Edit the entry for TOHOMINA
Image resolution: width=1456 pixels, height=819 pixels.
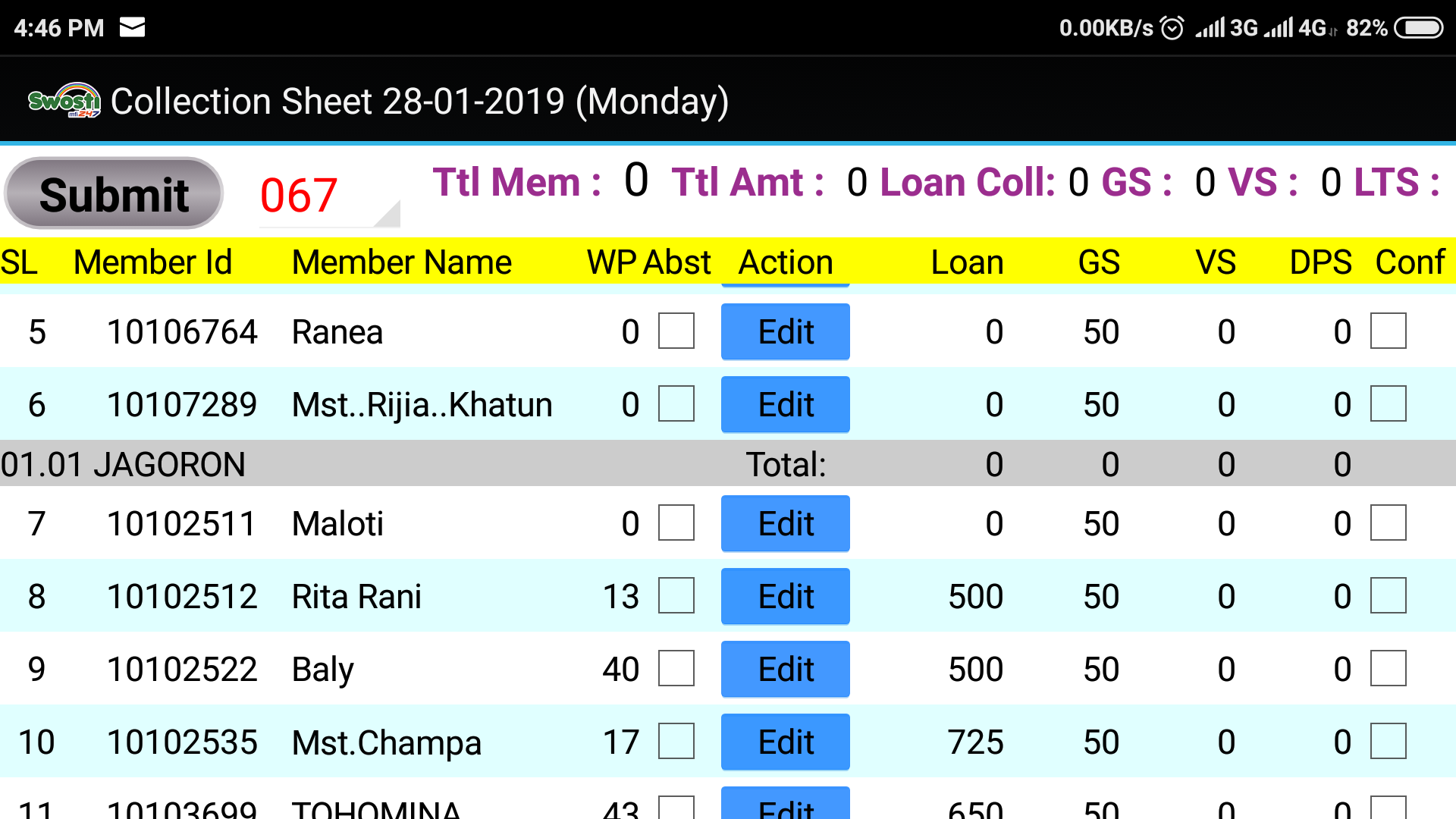(x=786, y=803)
